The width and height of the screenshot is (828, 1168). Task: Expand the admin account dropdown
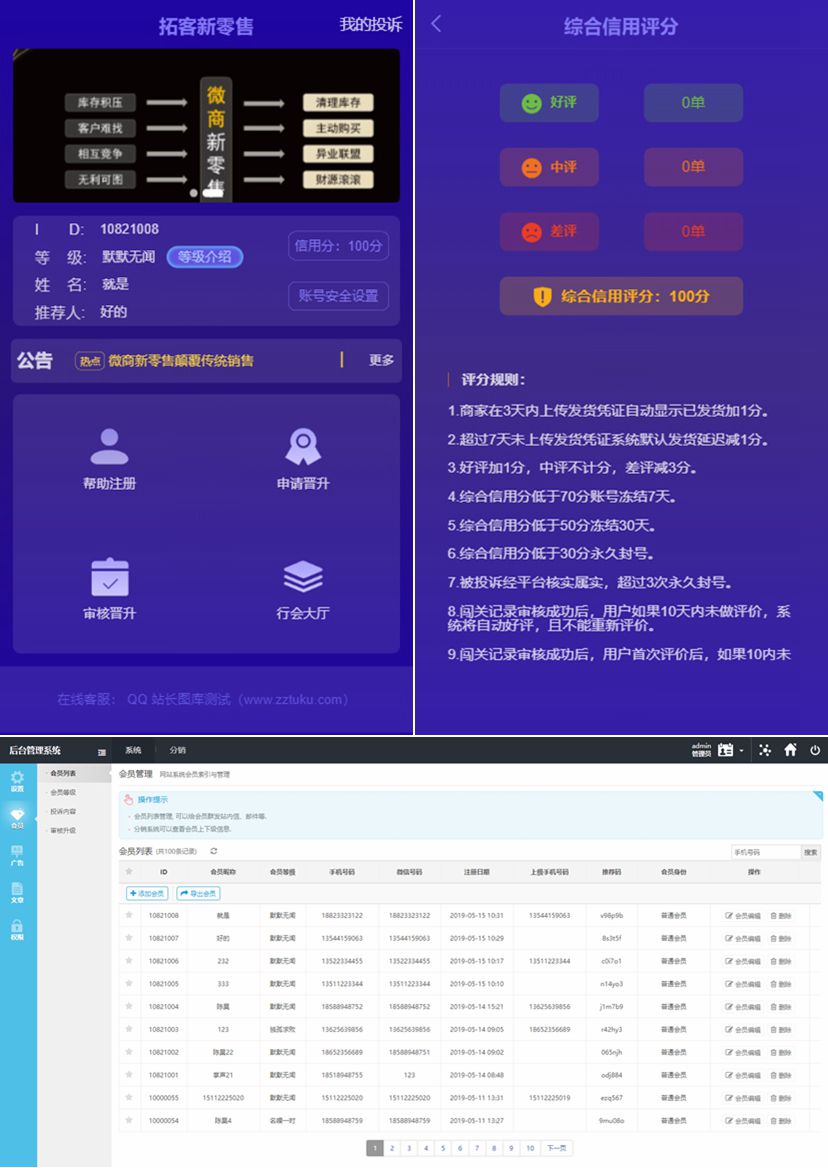tap(741, 750)
